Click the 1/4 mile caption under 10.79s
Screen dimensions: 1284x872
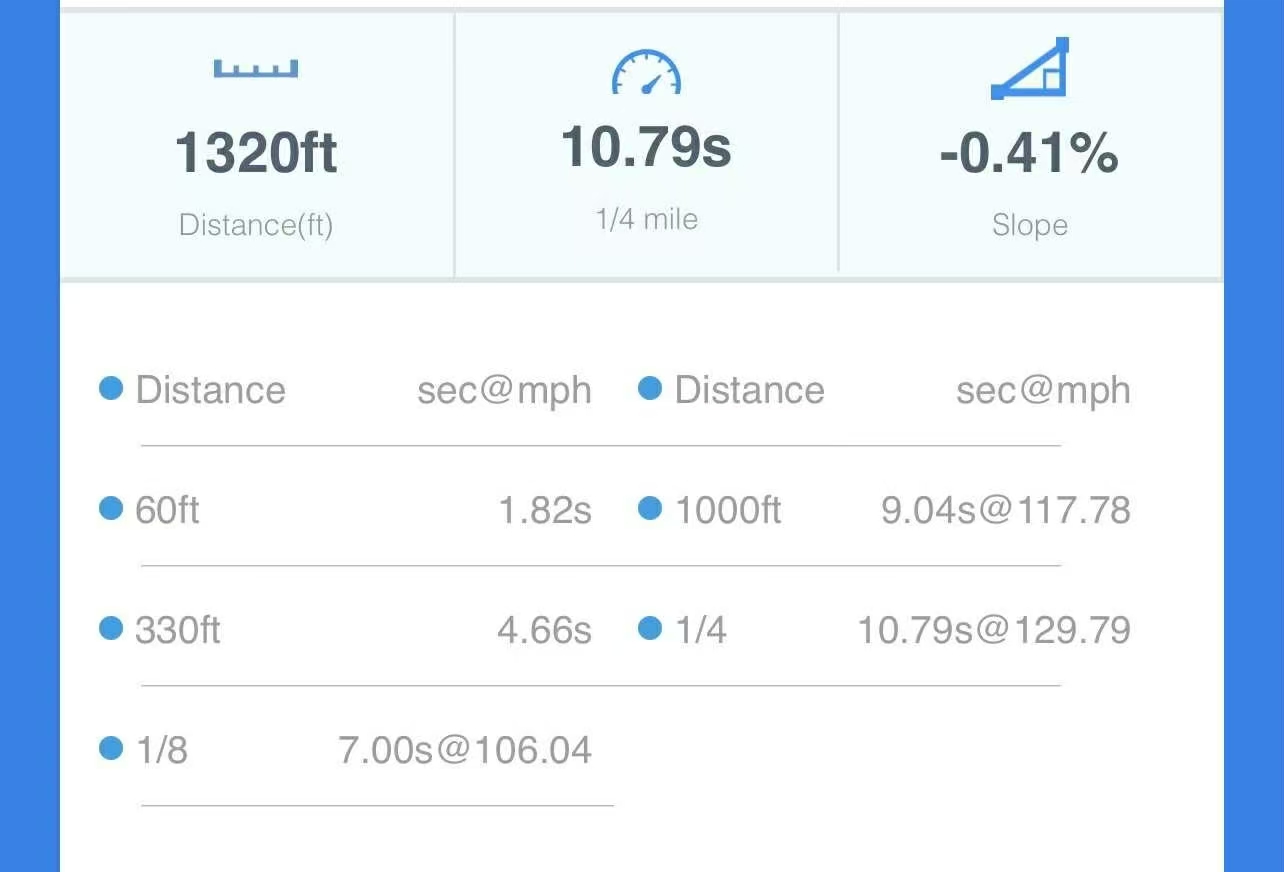[646, 219]
